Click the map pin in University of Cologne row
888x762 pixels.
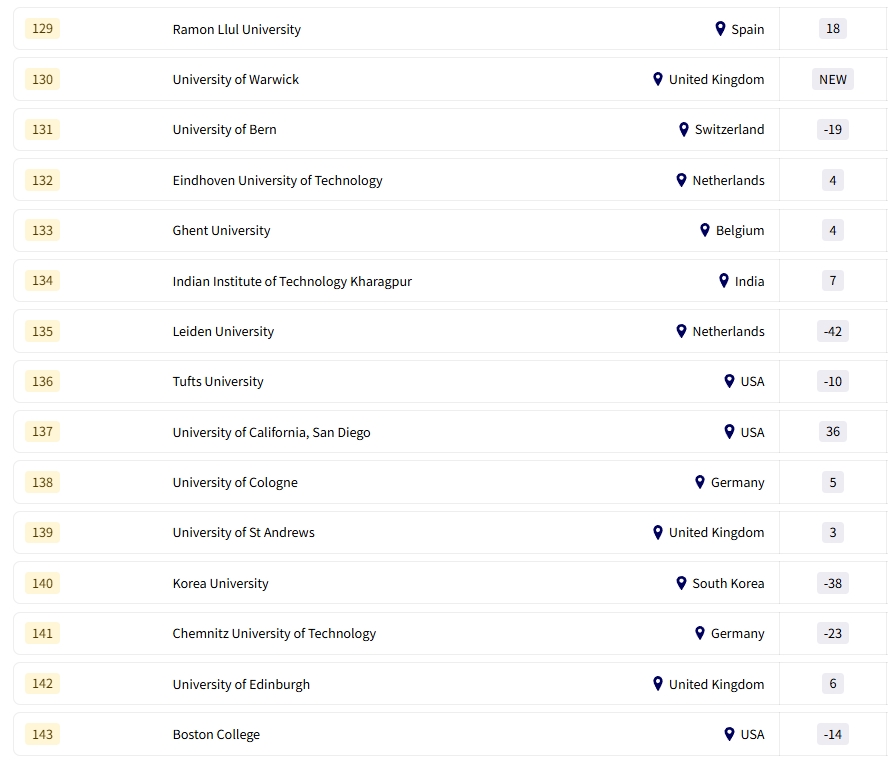(700, 482)
